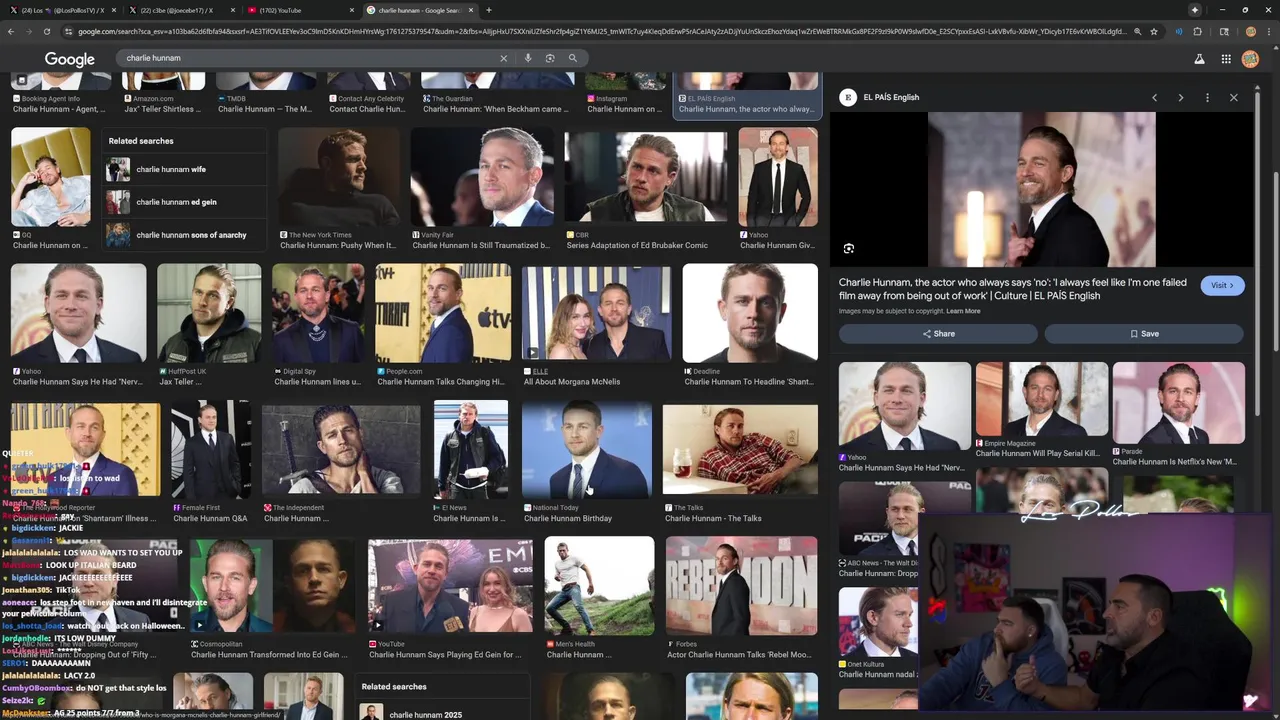Open CBR Ed Brubaker Comic thumbnail

[x=646, y=177]
